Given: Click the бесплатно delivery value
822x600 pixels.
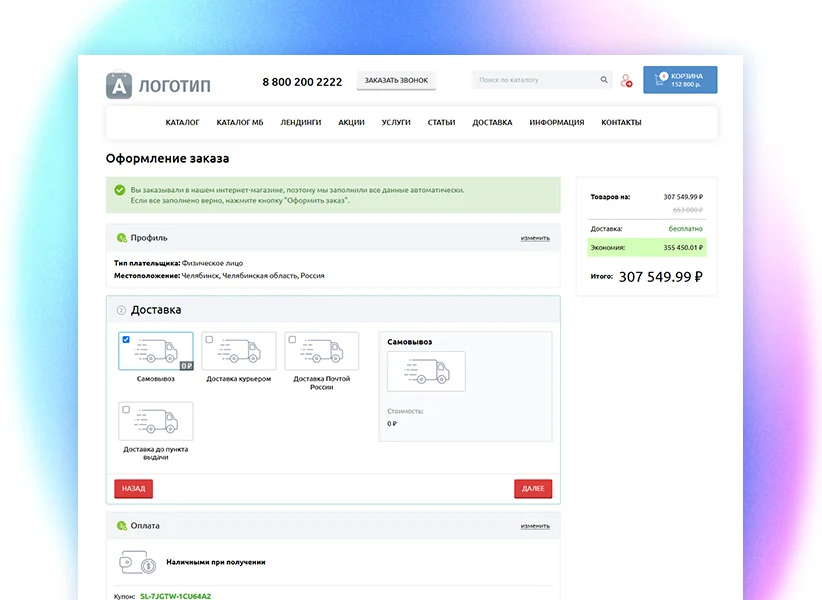Looking at the screenshot, I should click(x=686, y=229).
